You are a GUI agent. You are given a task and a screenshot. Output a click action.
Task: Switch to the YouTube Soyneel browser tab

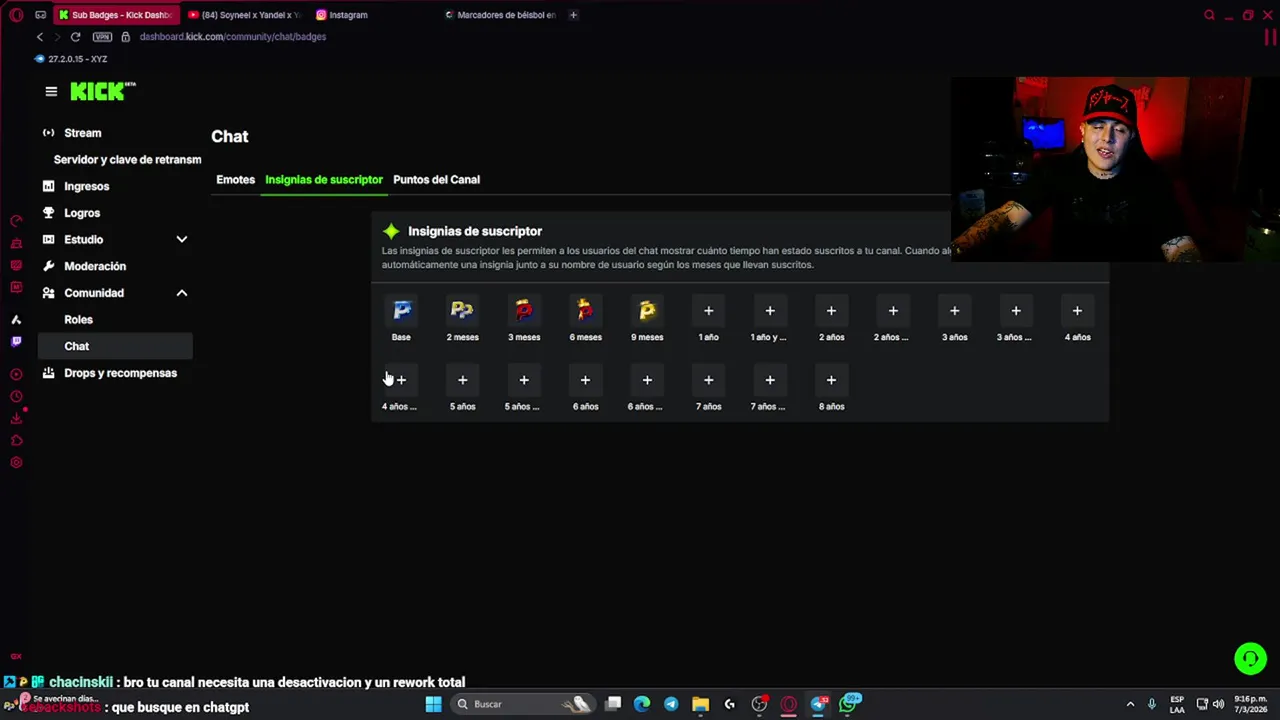click(x=245, y=15)
